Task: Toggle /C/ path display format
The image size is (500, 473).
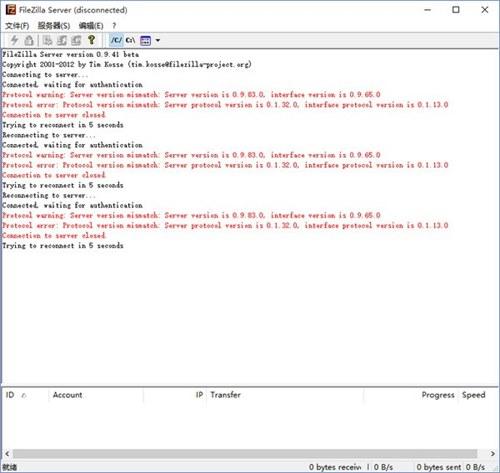Action: [116, 40]
